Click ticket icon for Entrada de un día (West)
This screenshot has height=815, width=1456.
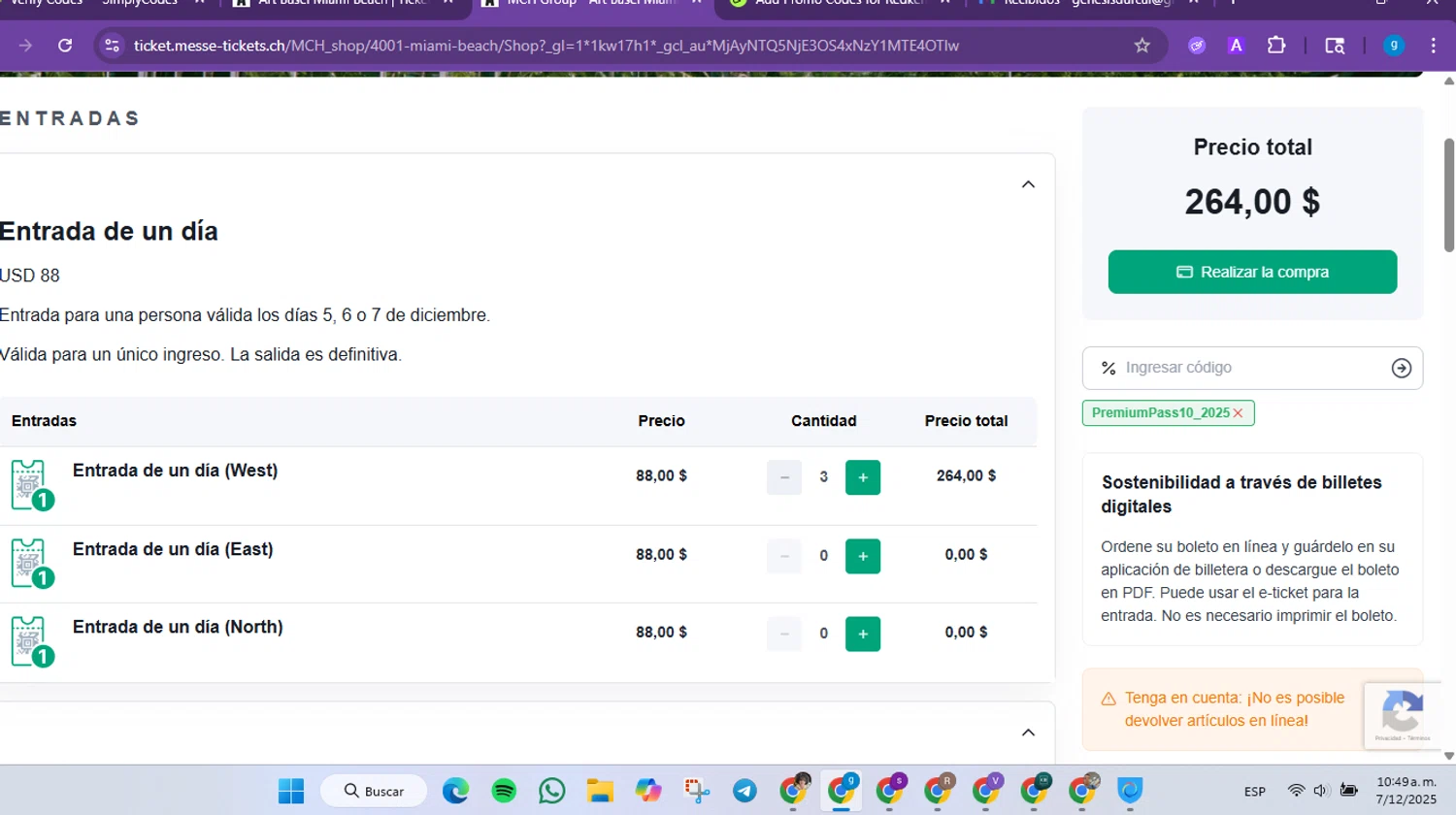pos(31,485)
